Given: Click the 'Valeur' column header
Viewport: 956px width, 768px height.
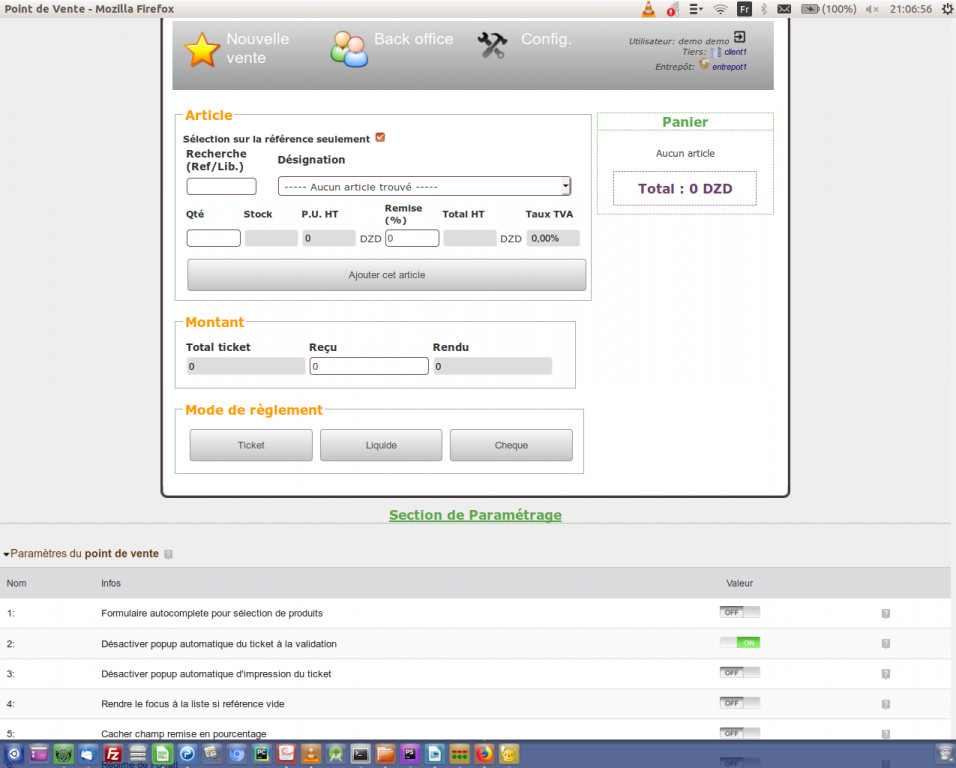Looking at the screenshot, I should pyautogui.click(x=740, y=583).
